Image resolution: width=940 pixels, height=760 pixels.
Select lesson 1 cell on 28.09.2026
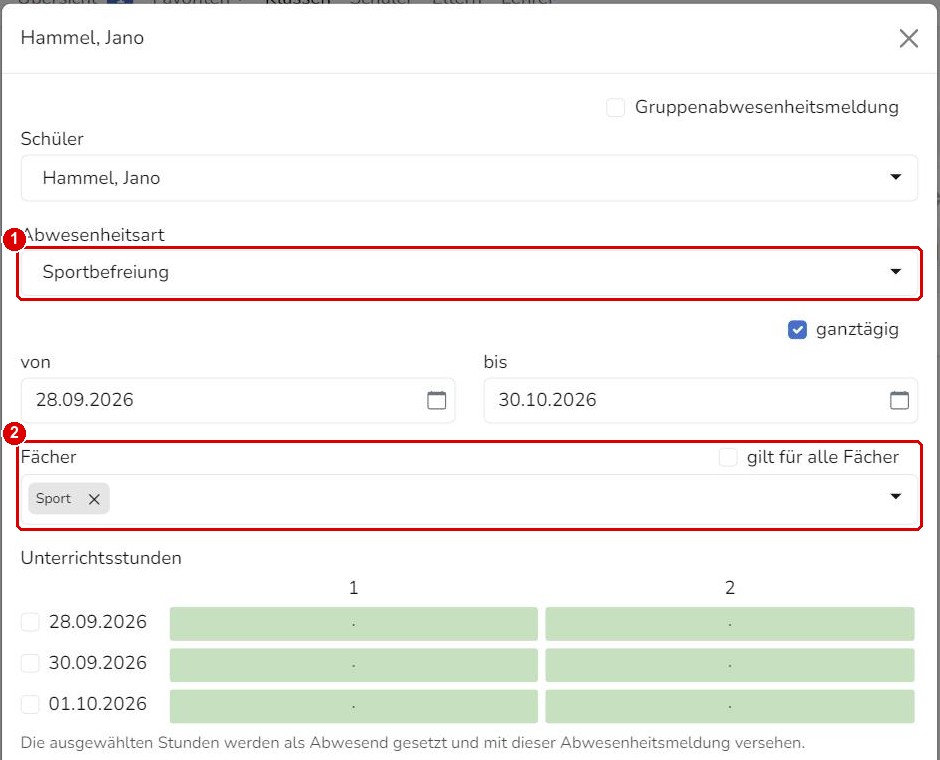coord(354,623)
